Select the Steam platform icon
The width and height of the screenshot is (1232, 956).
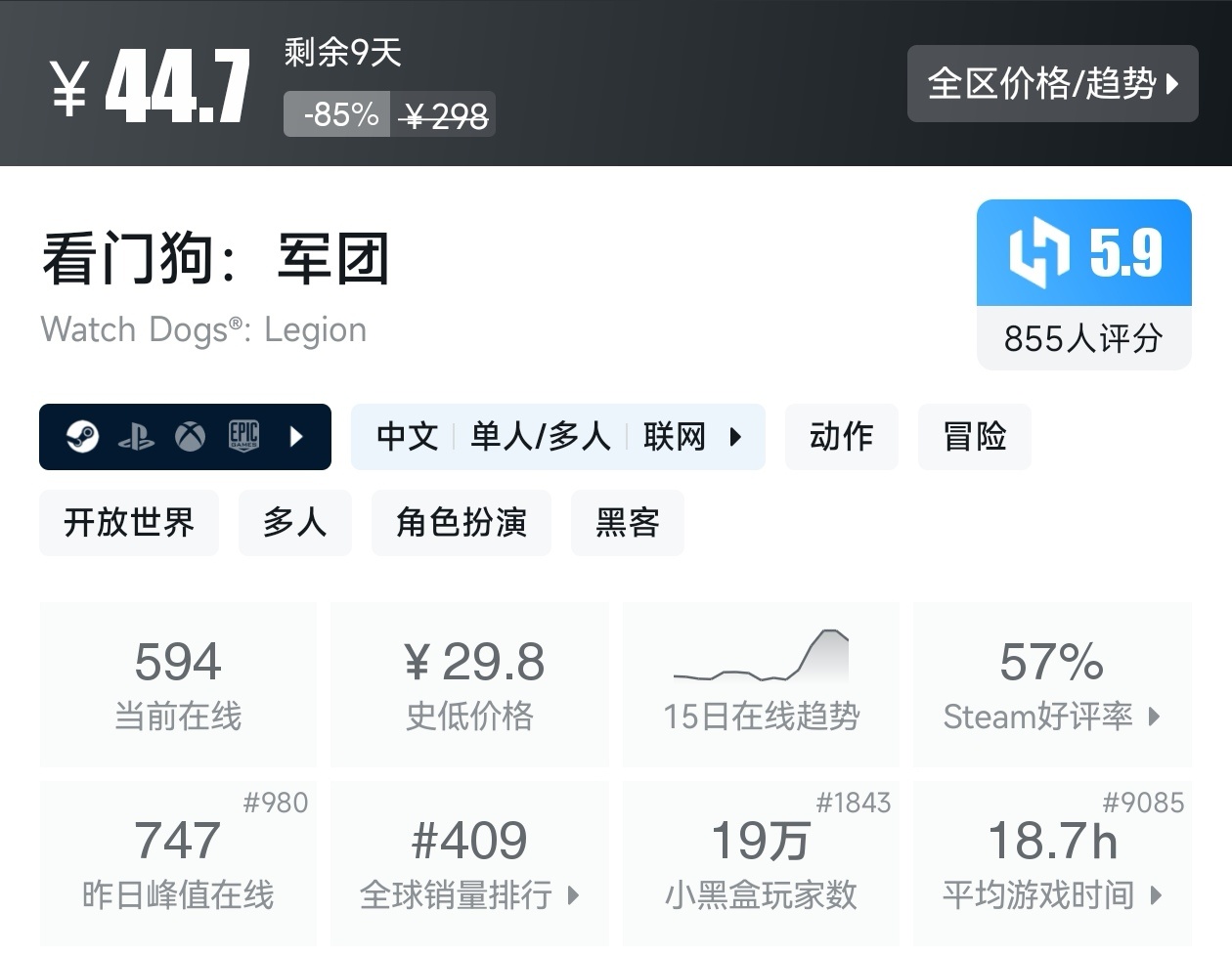click(84, 436)
